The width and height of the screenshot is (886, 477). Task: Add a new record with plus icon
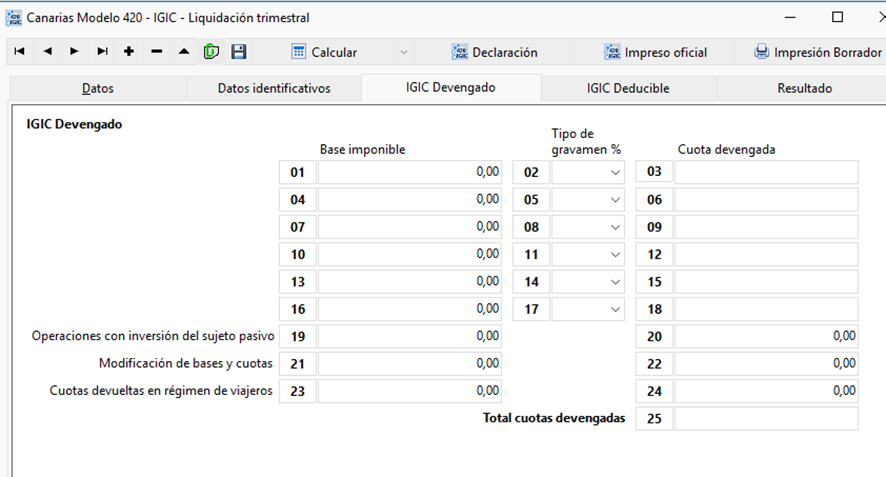pyautogui.click(x=129, y=51)
